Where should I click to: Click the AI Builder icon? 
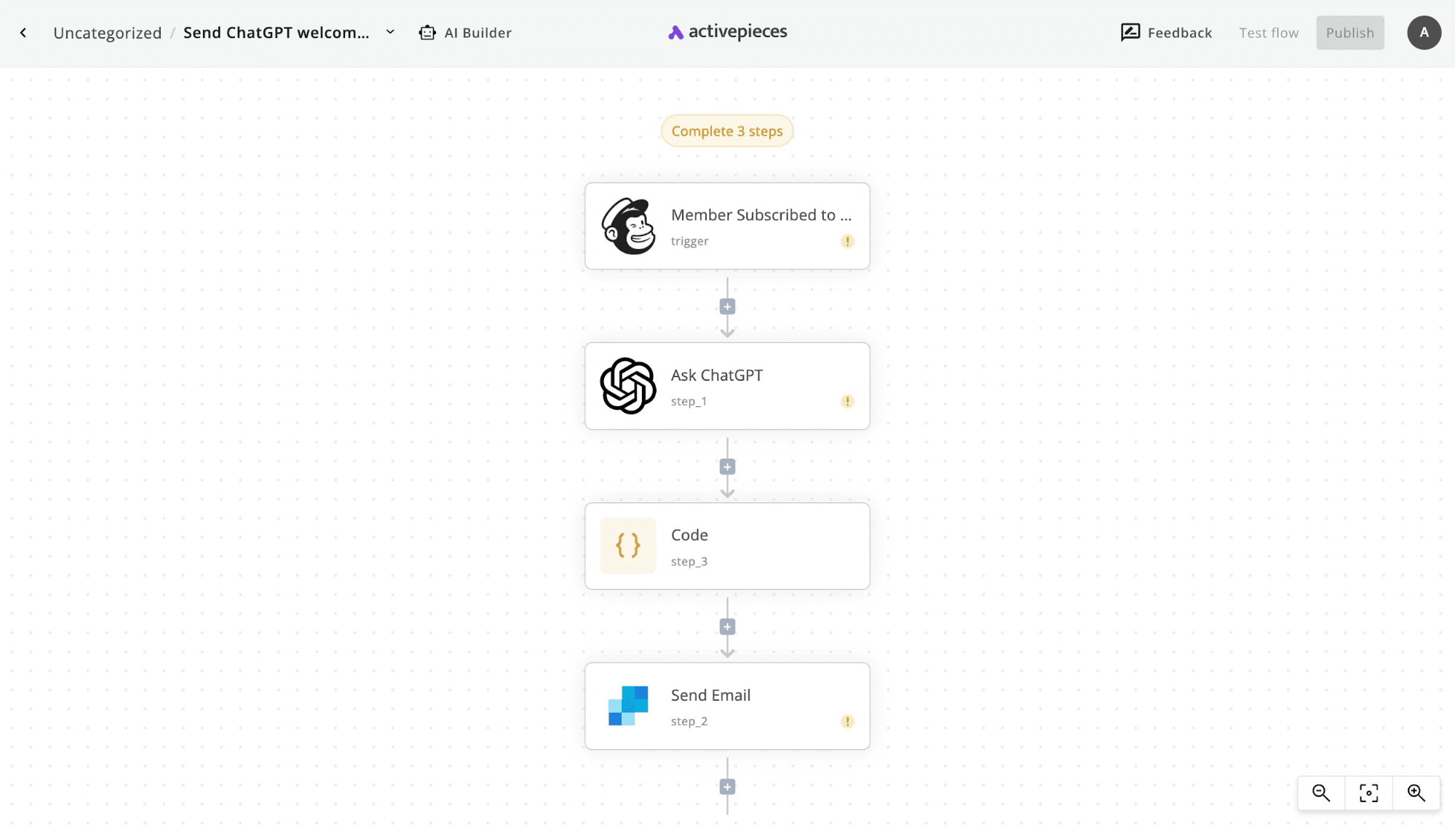(x=427, y=32)
